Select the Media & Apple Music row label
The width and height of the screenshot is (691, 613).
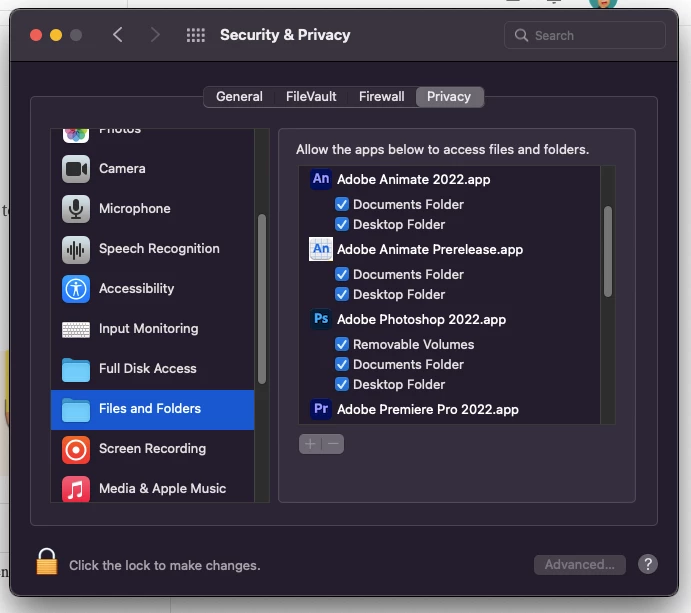(163, 488)
